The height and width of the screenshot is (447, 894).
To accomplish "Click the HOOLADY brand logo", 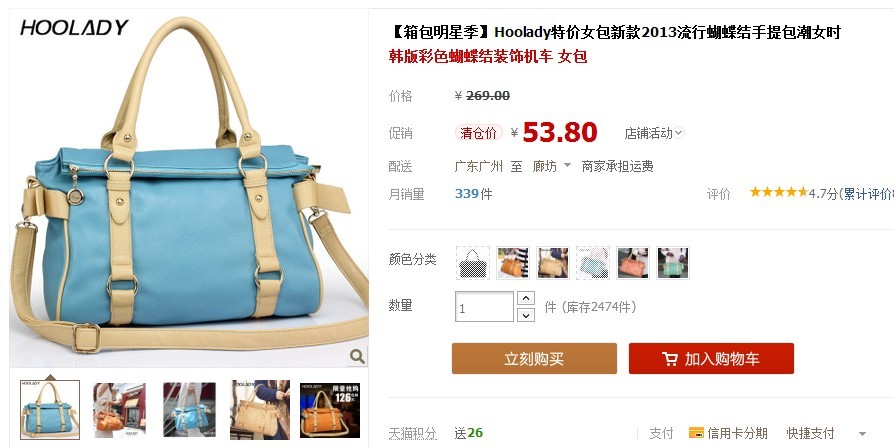I will click(x=74, y=27).
